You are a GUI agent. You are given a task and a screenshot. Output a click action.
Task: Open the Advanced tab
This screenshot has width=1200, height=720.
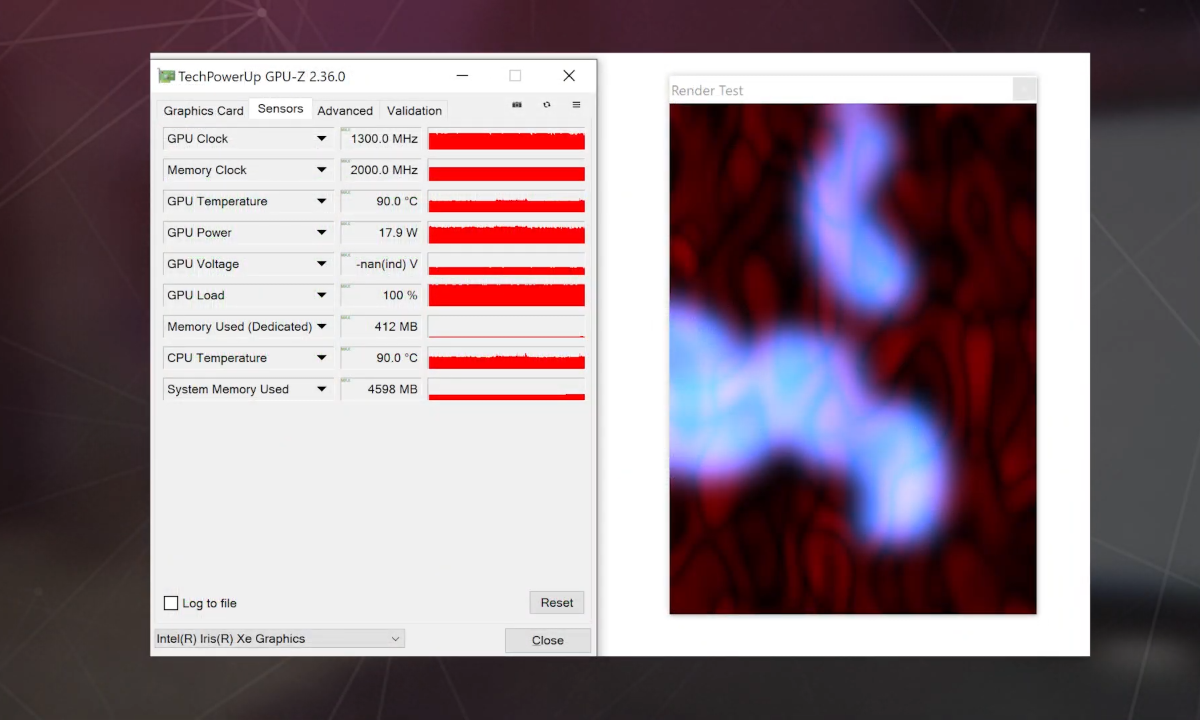click(345, 111)
